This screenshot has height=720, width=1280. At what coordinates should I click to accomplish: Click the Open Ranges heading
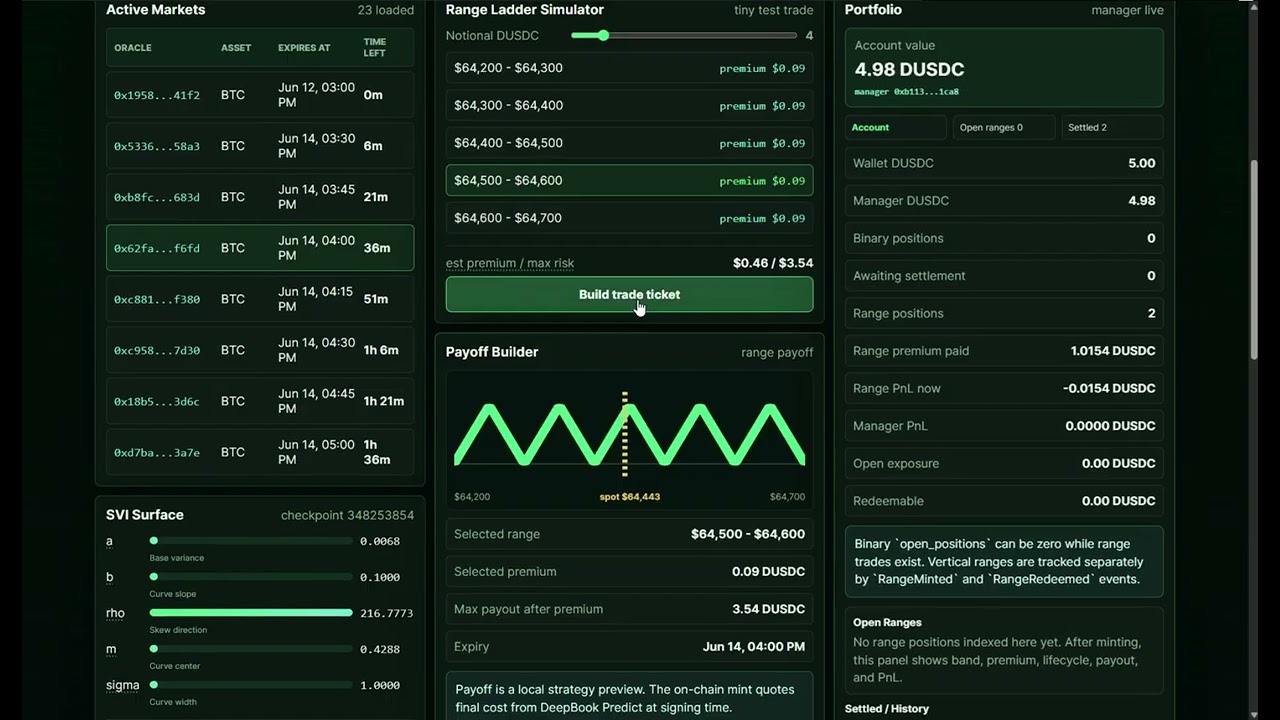pyautogui.click(x=887, y=622)
